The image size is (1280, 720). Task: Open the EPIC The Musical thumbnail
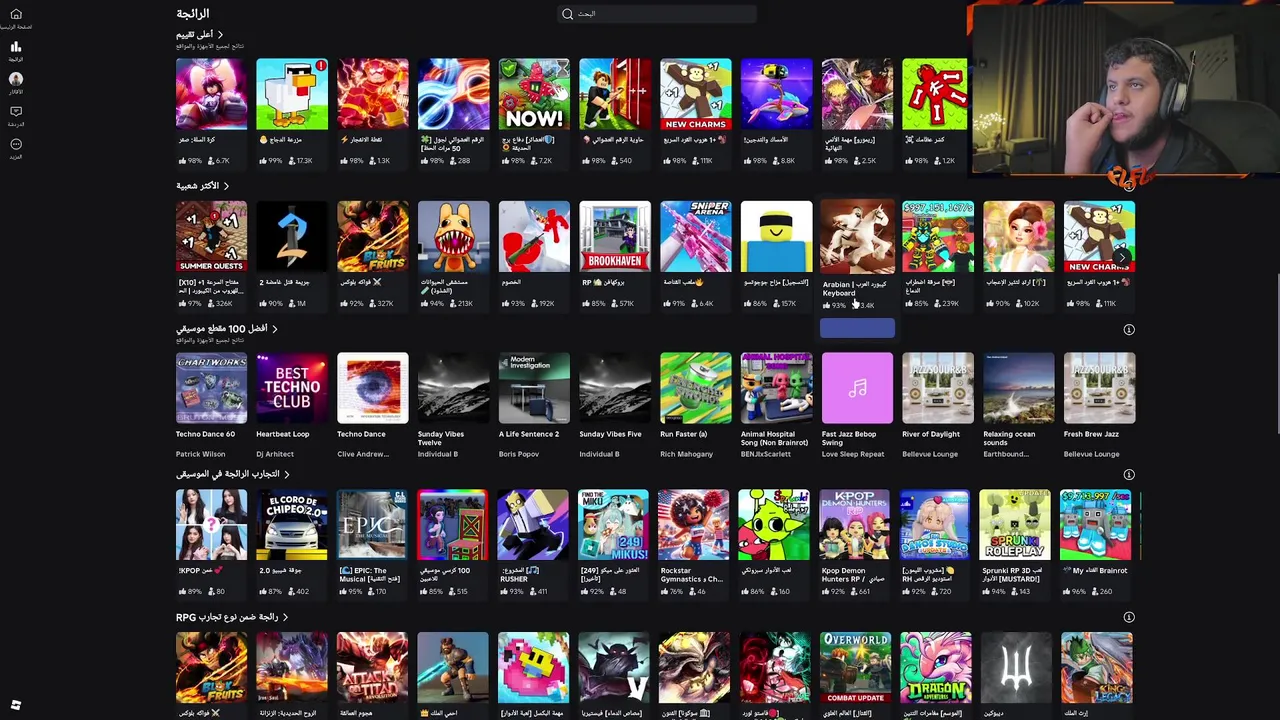click(x=372, y=525)
